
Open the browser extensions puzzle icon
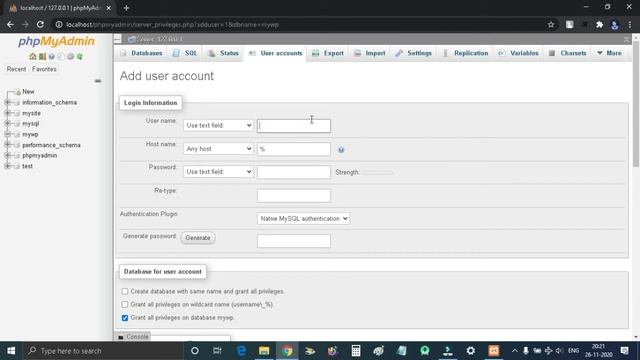pos(599,24)
